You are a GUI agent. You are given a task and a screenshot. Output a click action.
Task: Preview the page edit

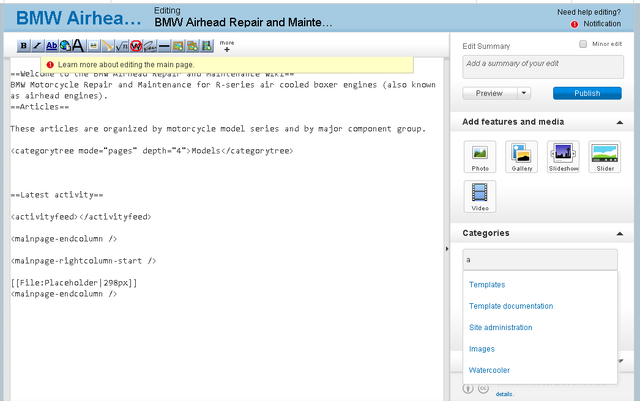click(489, 93)
